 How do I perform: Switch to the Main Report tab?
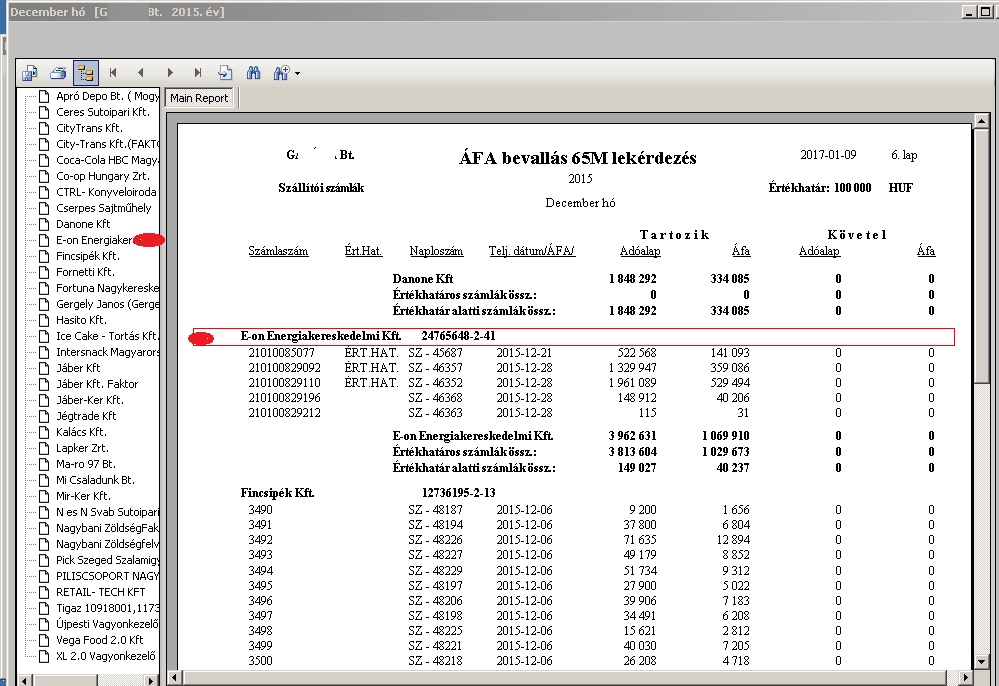199,98
